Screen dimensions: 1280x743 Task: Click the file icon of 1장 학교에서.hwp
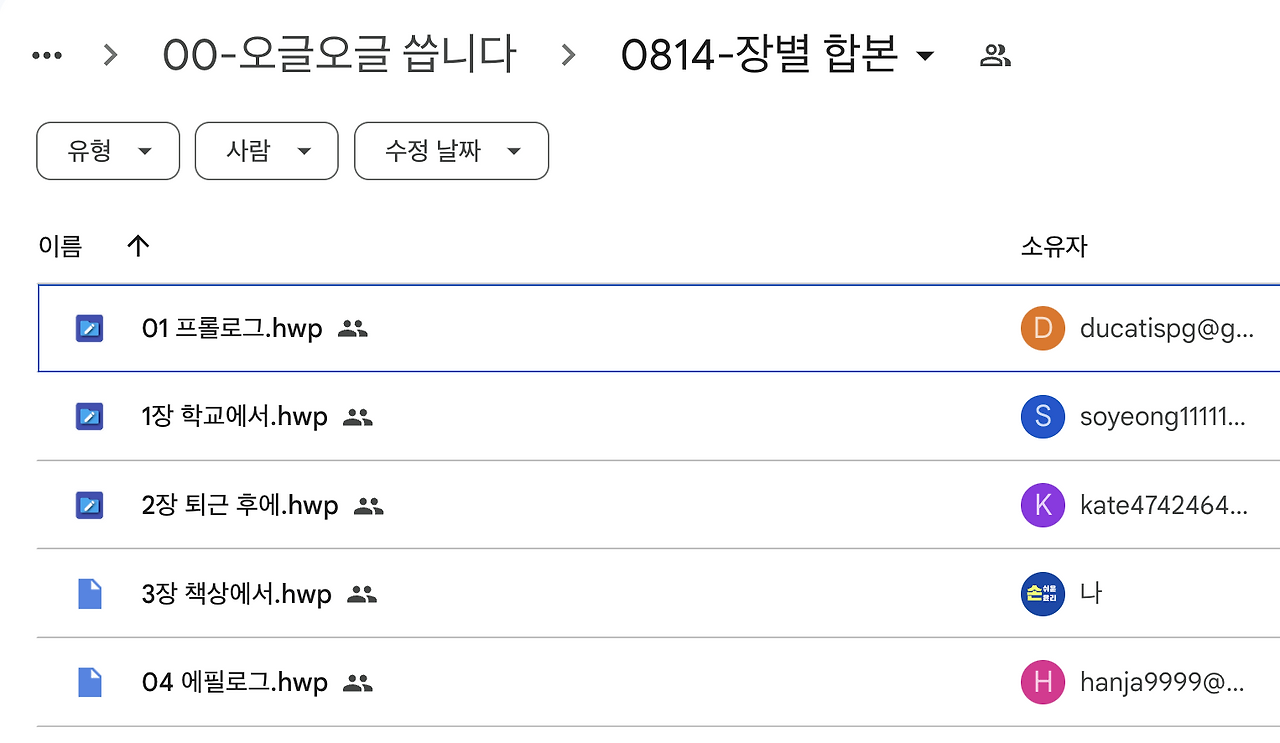click(90, 416)
